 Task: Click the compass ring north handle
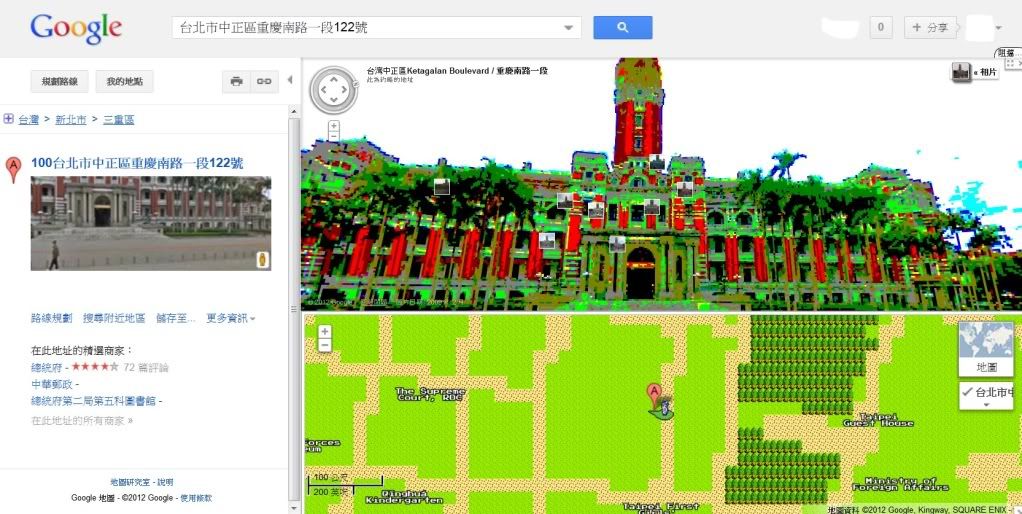356,83
